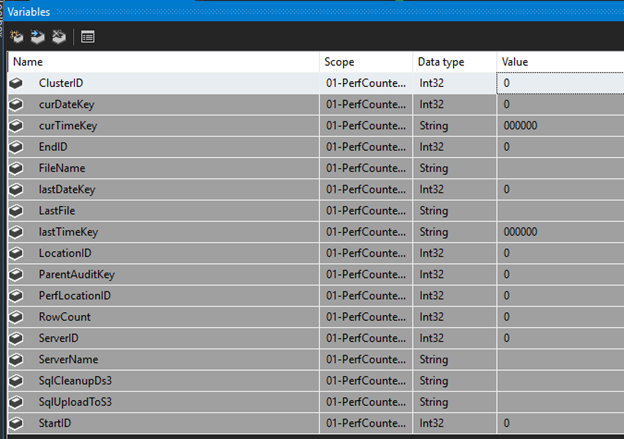Click the curDateKey variable name
This screenshot has width=624, height=439.
pyautogui.click(x=66, y=105)
